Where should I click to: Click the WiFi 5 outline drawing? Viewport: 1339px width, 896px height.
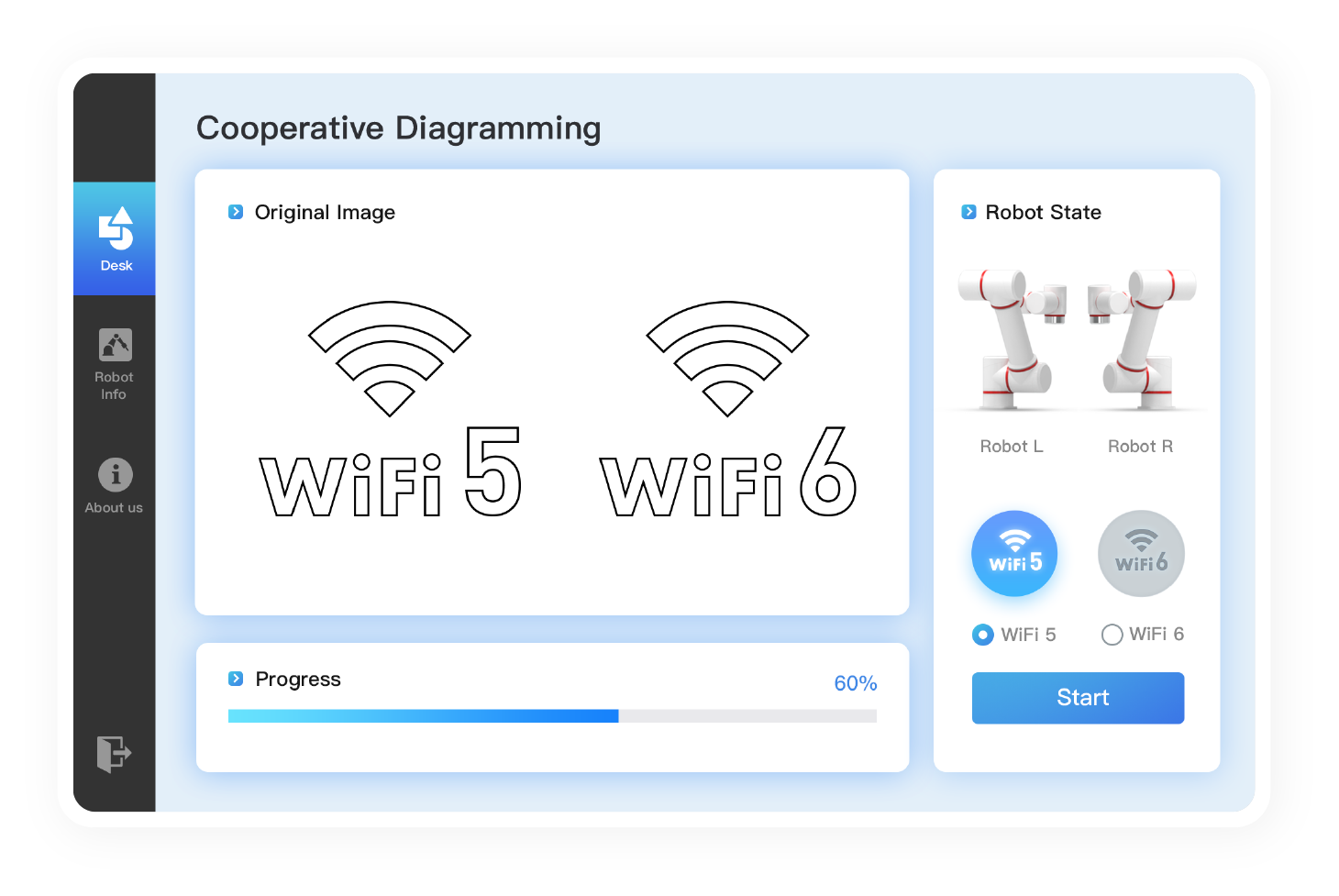tap(391, 409)
